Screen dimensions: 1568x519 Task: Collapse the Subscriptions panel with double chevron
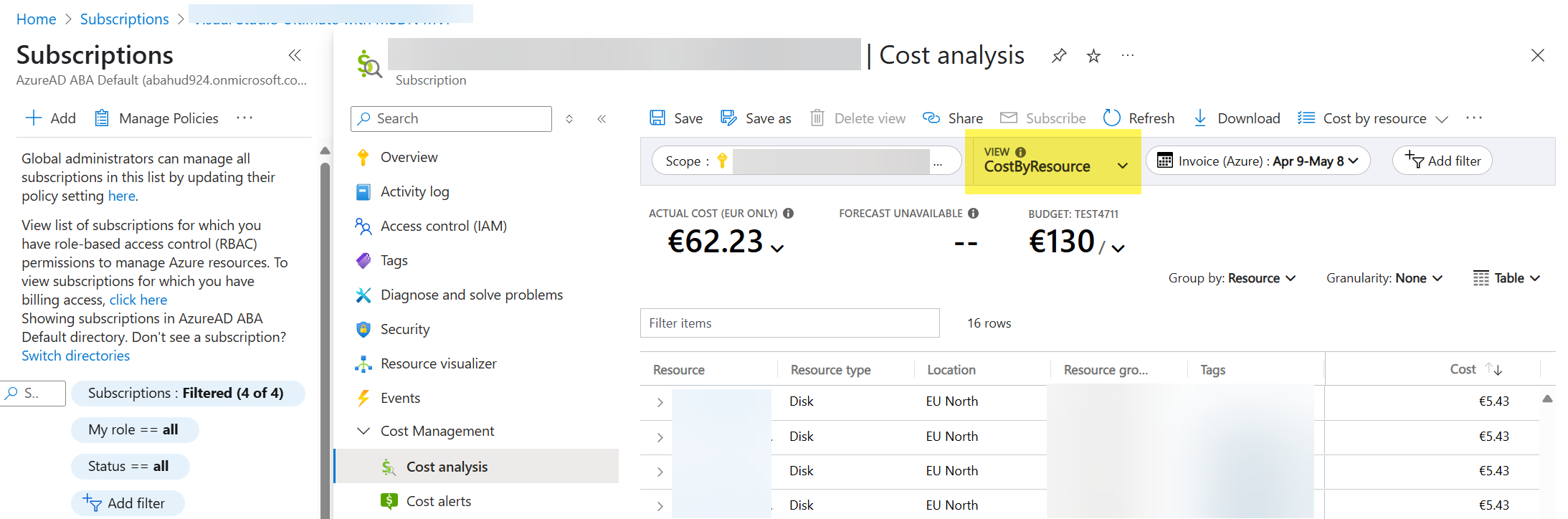[295, 55]
